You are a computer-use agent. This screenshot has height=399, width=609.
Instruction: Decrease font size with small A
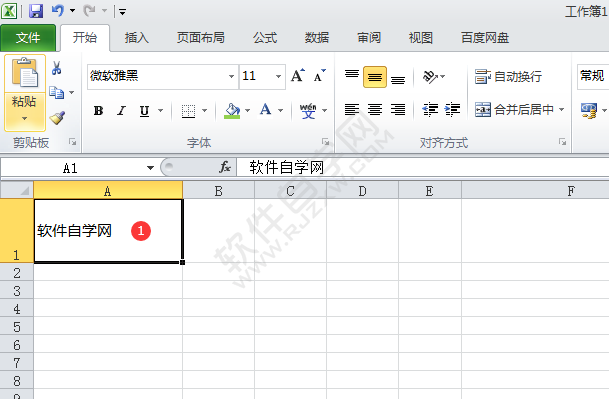pyautogui.click(x=320, y=75)
